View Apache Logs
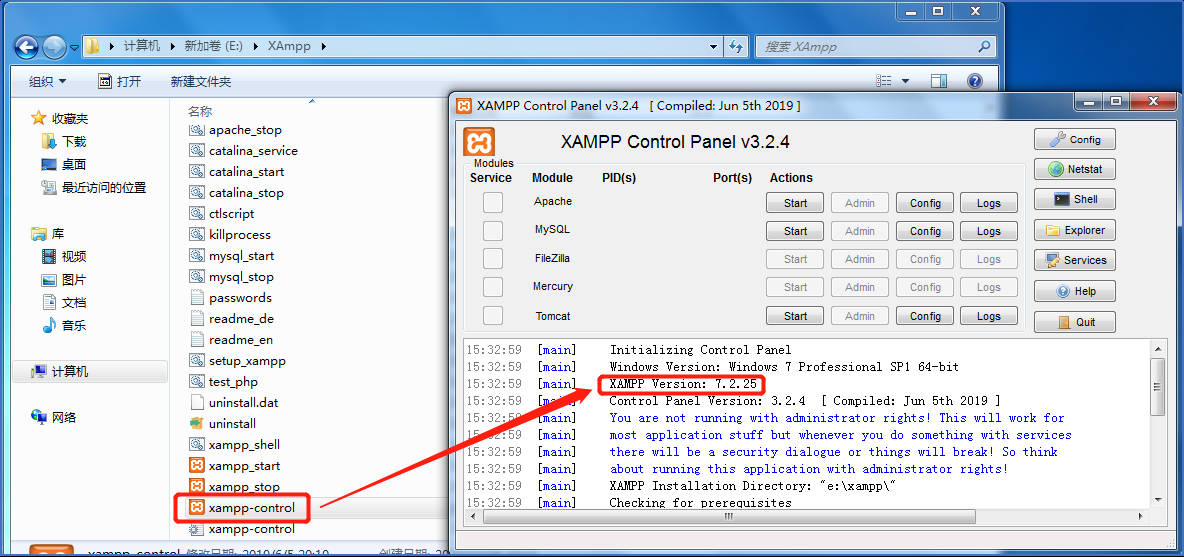The image size is (1184, 557). (988, 203)
